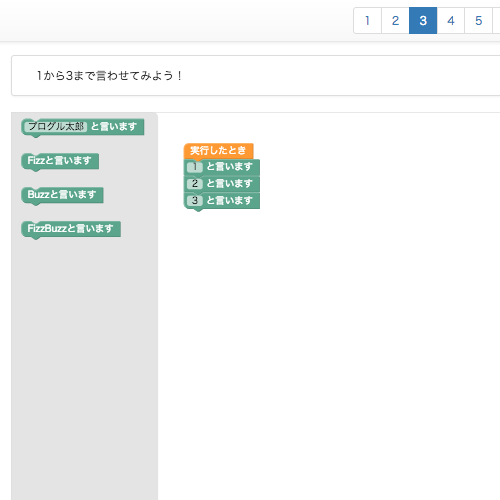The image size is (500, 500).
Task: Edit the value 2 field in workspace block
Action: point(195,184)
